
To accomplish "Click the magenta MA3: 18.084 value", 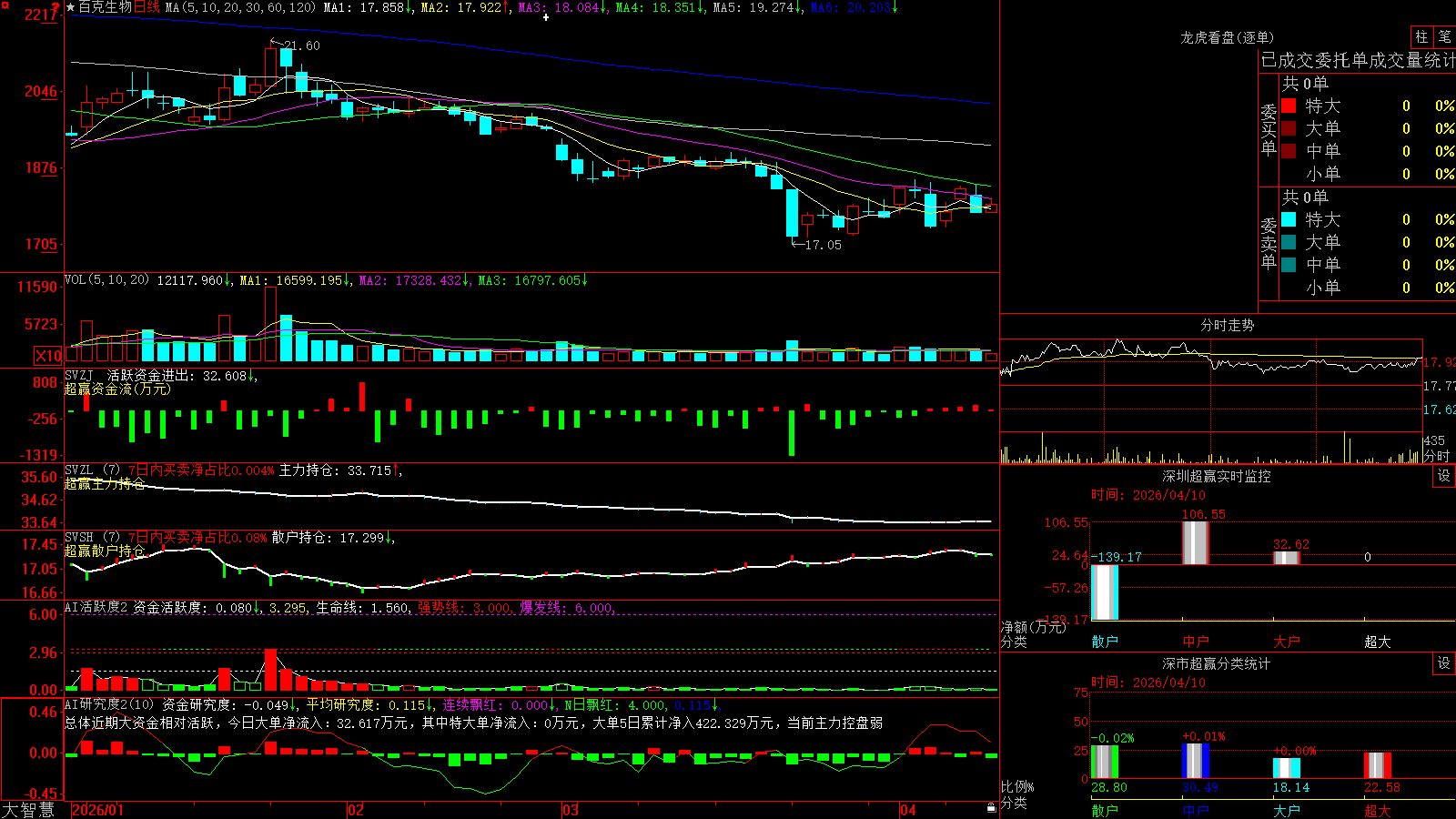I will (x=562, y=7).
